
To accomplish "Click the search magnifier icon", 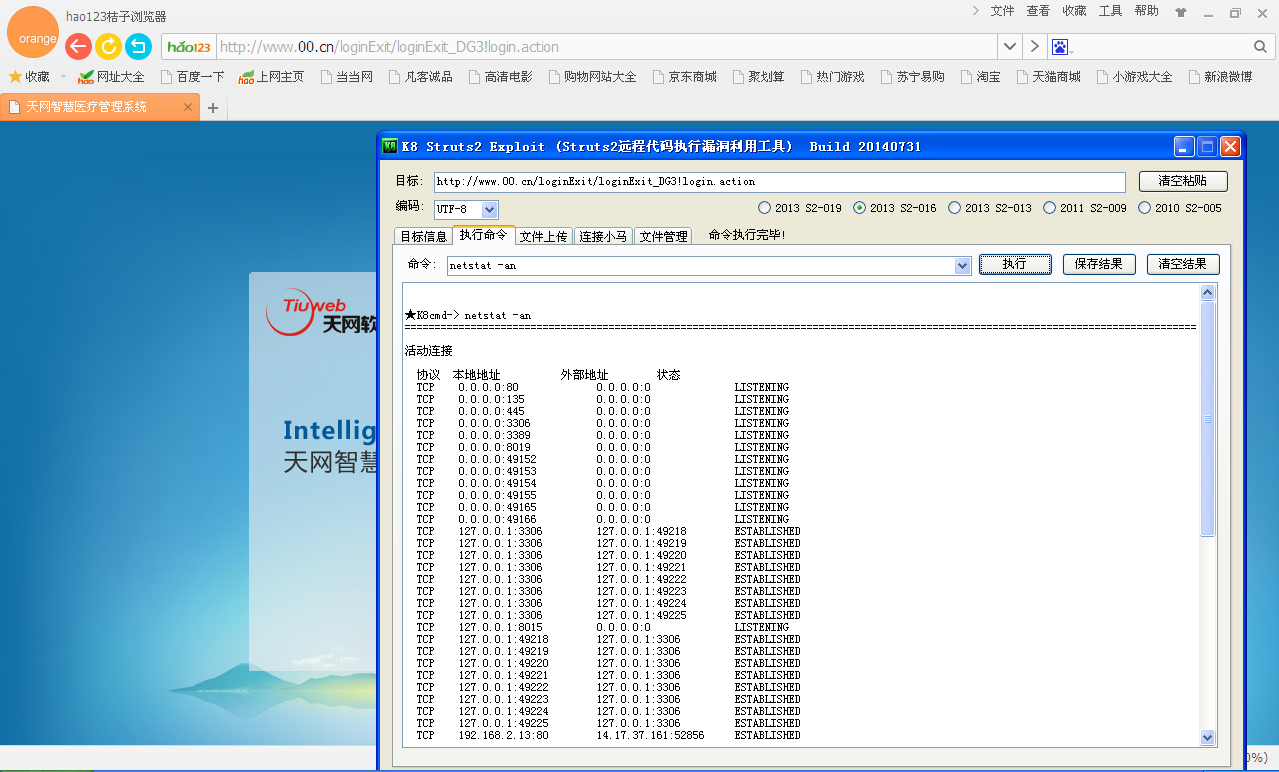I will pyautogui.click(x=1260, y=47).
